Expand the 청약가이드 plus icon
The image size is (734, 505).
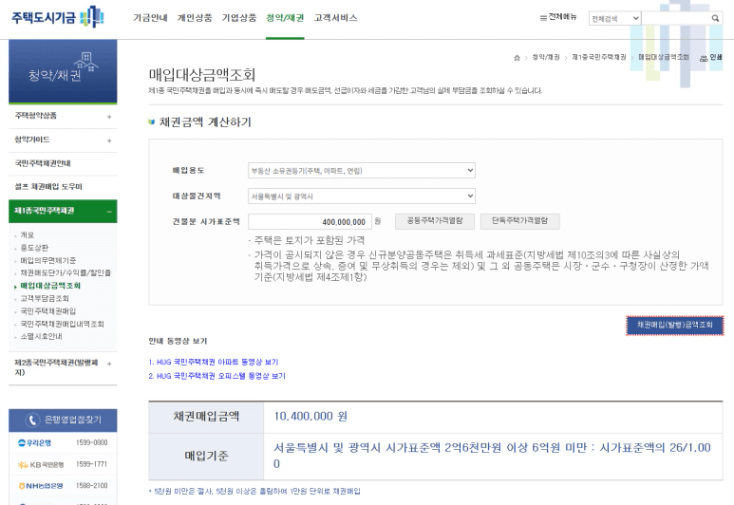point(109,140)
